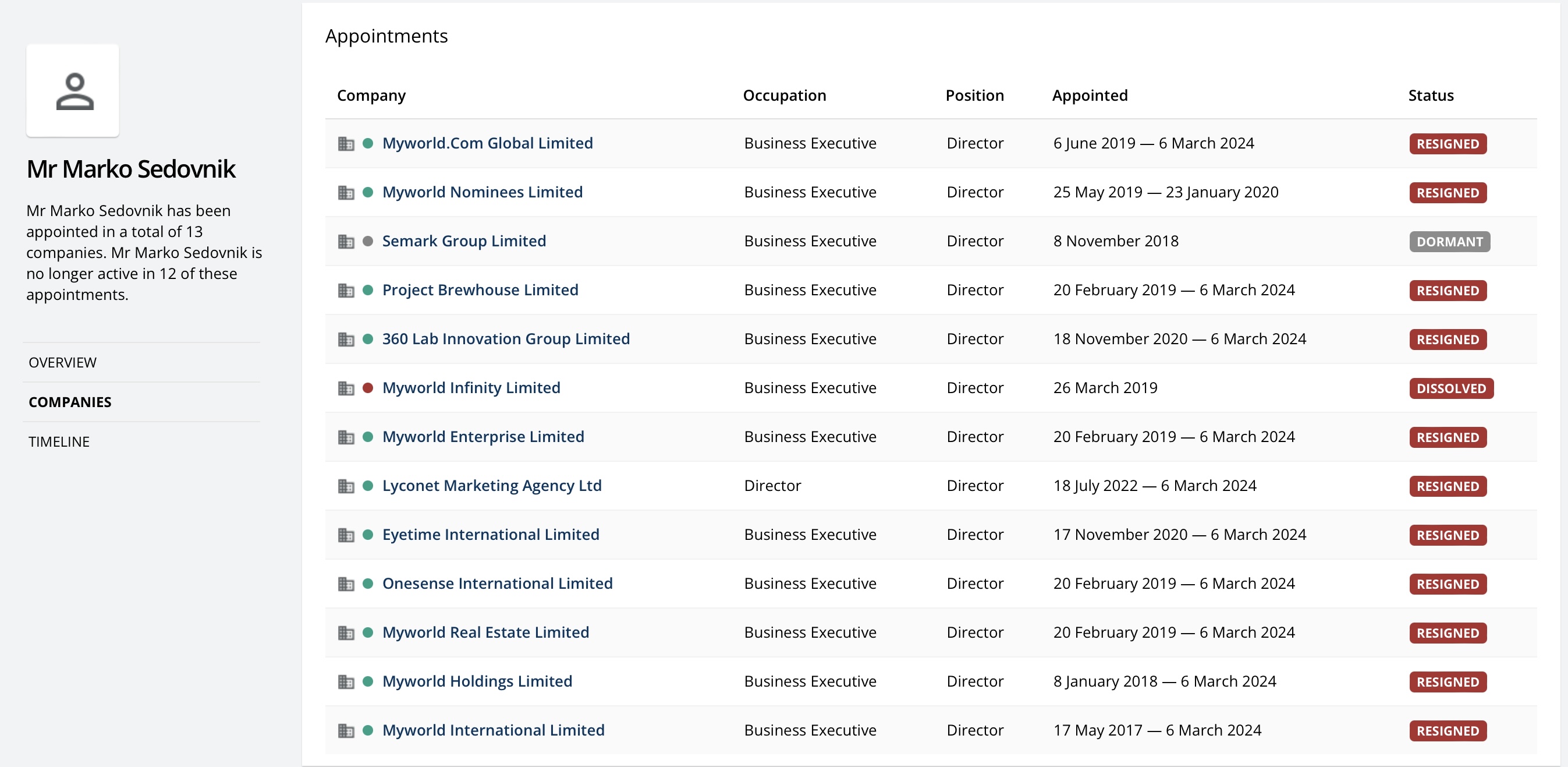The image size is (1568, 767).
Task: Open Project Brewhouse Limited link
Action: tap(480, 290)
